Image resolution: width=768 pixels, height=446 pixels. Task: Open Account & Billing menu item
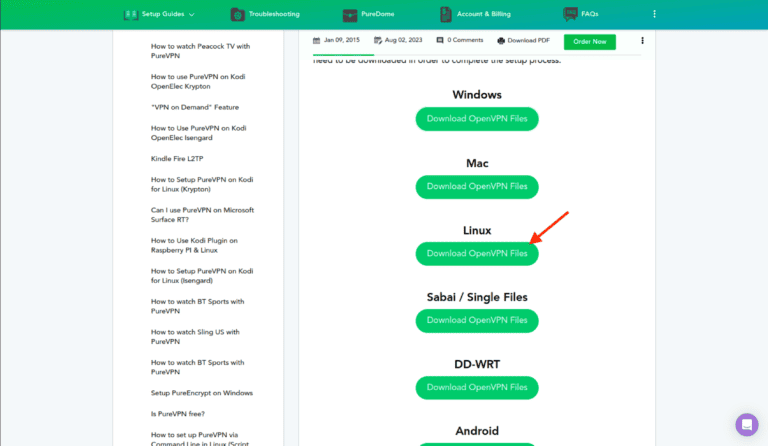coord(483,14)
